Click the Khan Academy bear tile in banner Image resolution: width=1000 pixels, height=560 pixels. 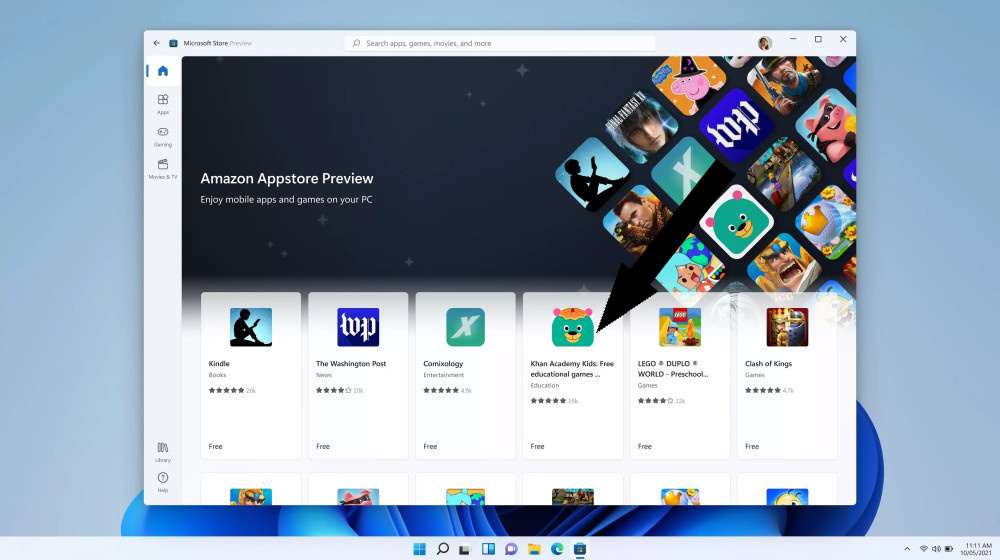point(736,222)
